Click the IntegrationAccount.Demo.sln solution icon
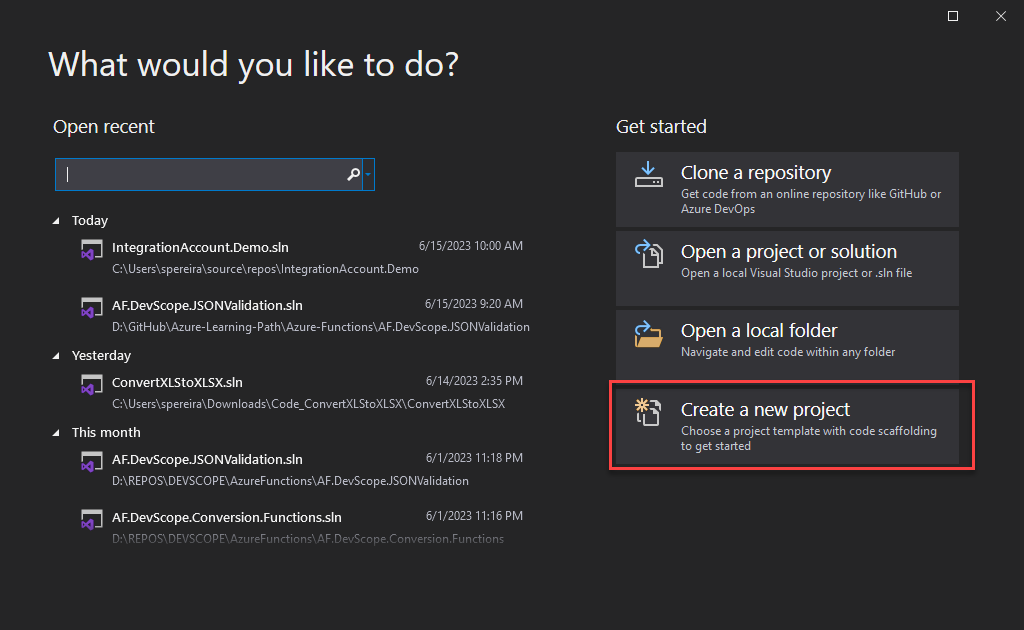1024x630 pixels. pos(92,250)
